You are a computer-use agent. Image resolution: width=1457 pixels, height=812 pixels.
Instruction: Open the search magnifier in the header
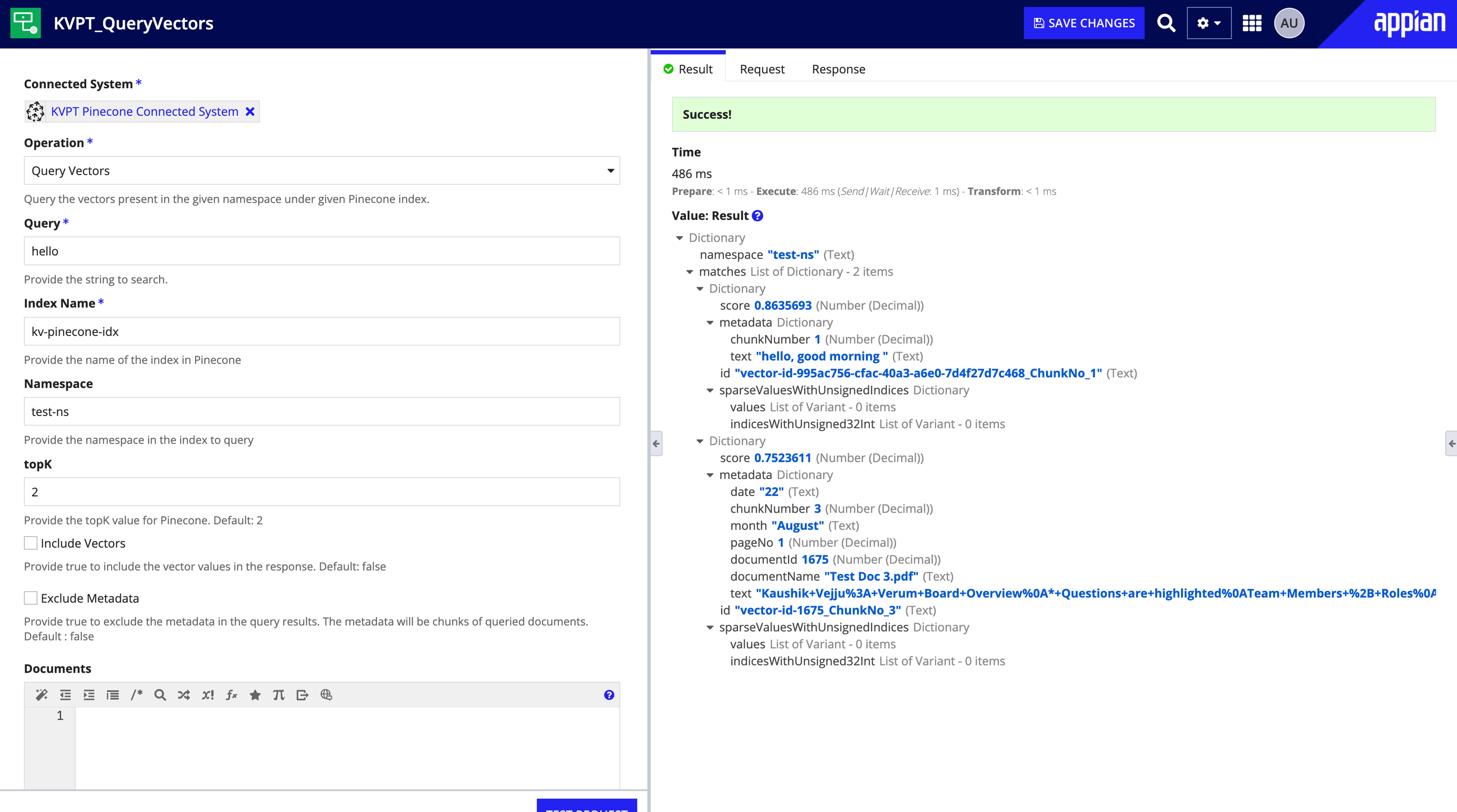click(1166, 23)
